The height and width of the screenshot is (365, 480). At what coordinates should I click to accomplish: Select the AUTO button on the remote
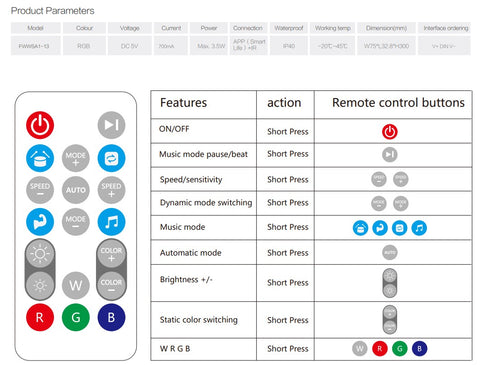pyautogui.click(x=76, y=190)
